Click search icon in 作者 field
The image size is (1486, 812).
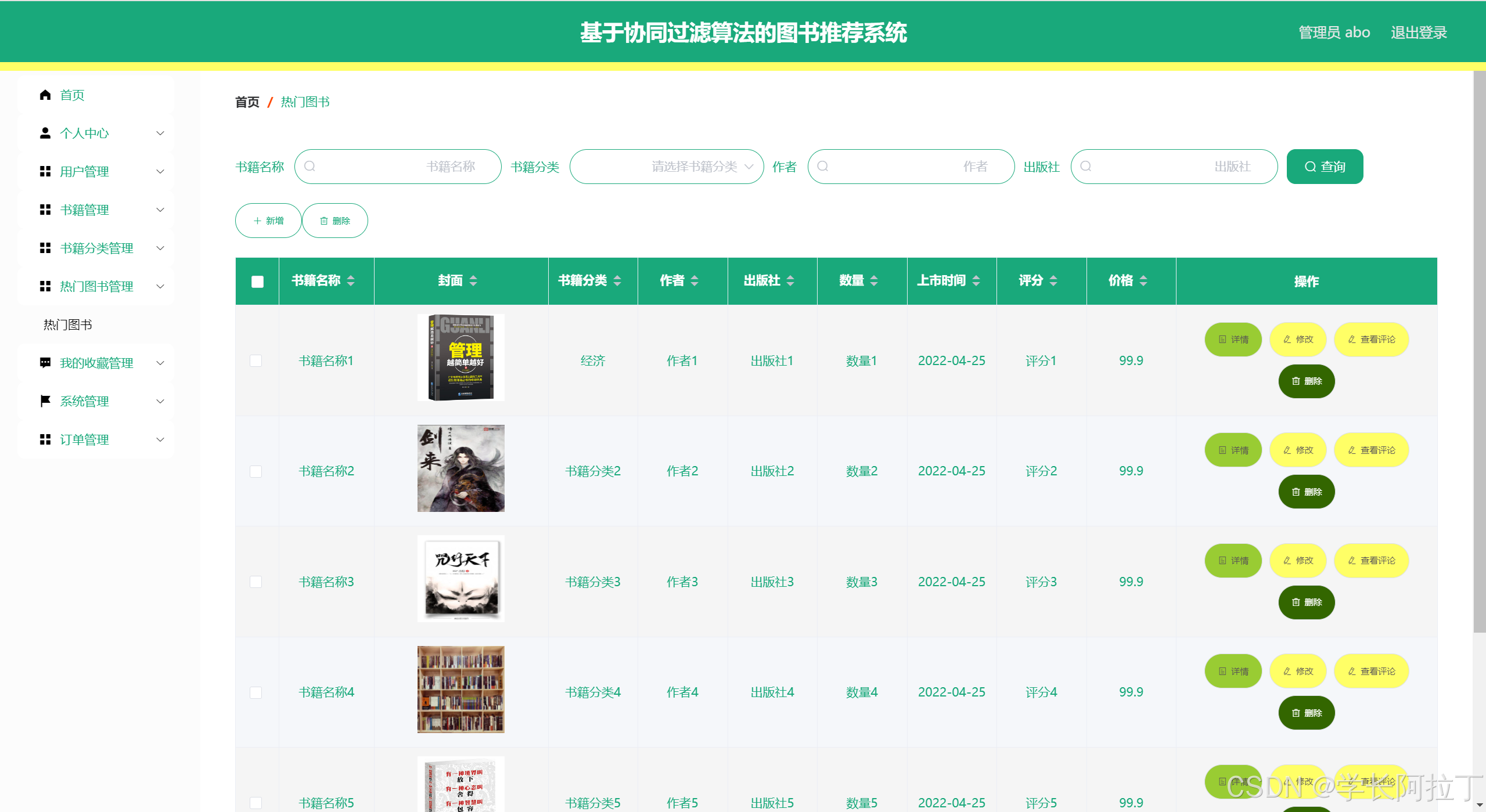coord(823,167)
